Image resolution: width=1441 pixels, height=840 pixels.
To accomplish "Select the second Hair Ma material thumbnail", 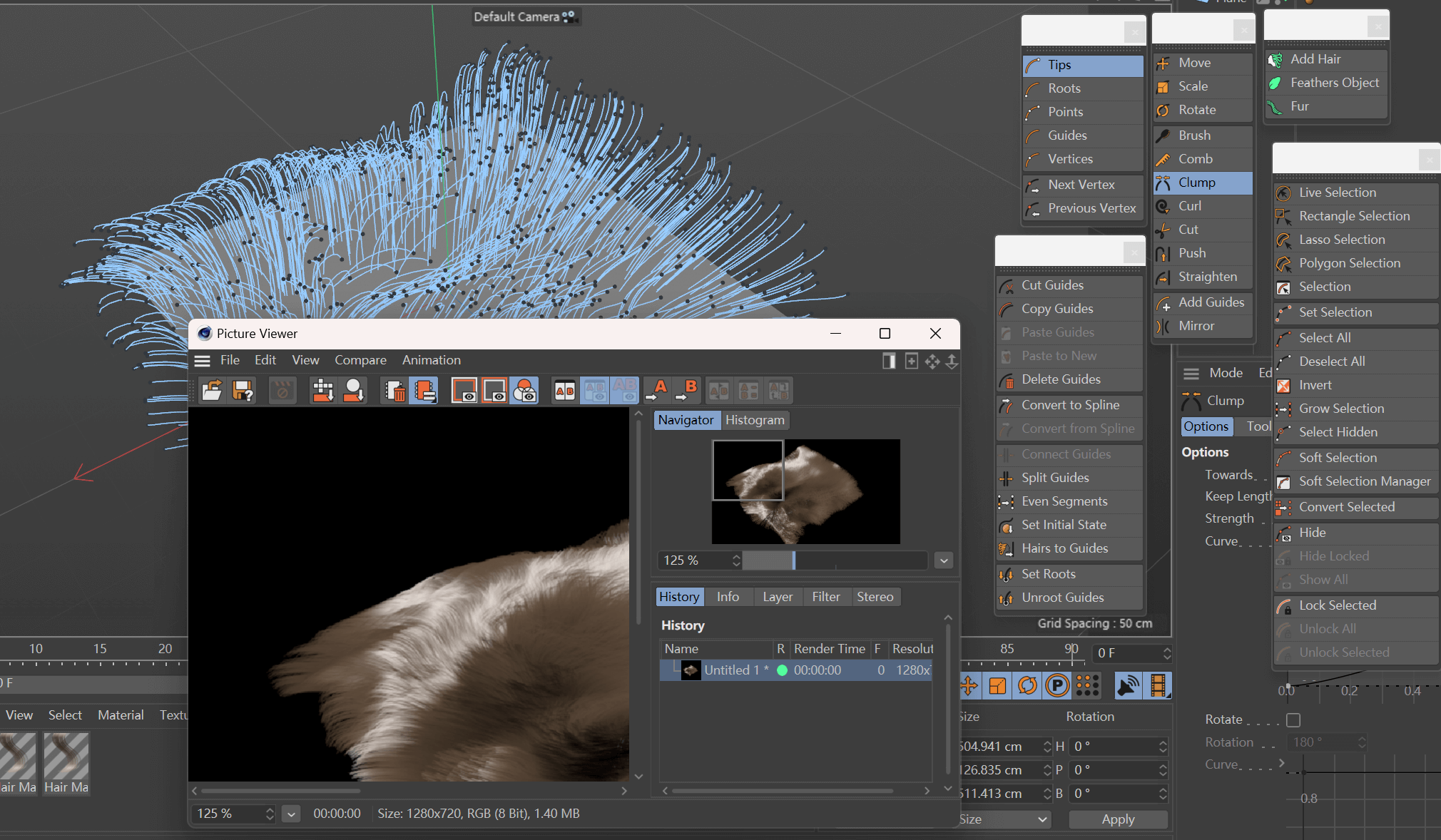I will point(66,763).
